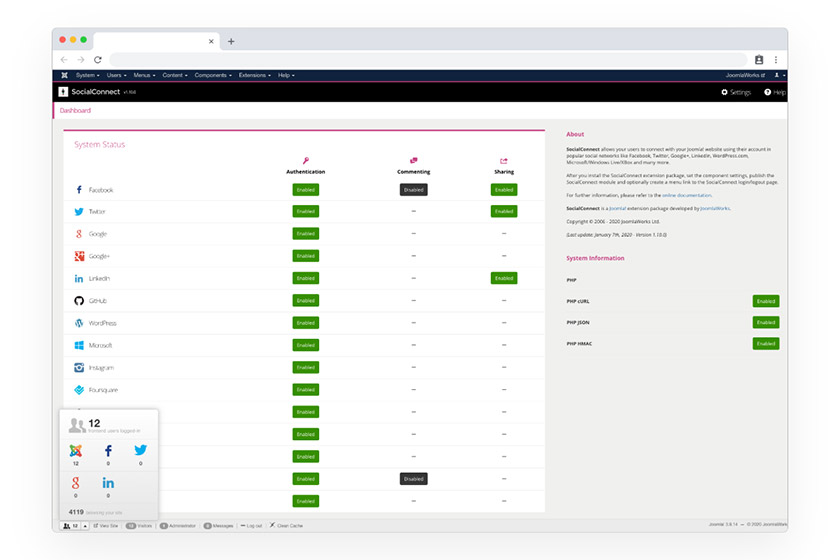Click Administrator in the footer bar
This screenshot has width=840, height=560.
[x=178, y=526]
